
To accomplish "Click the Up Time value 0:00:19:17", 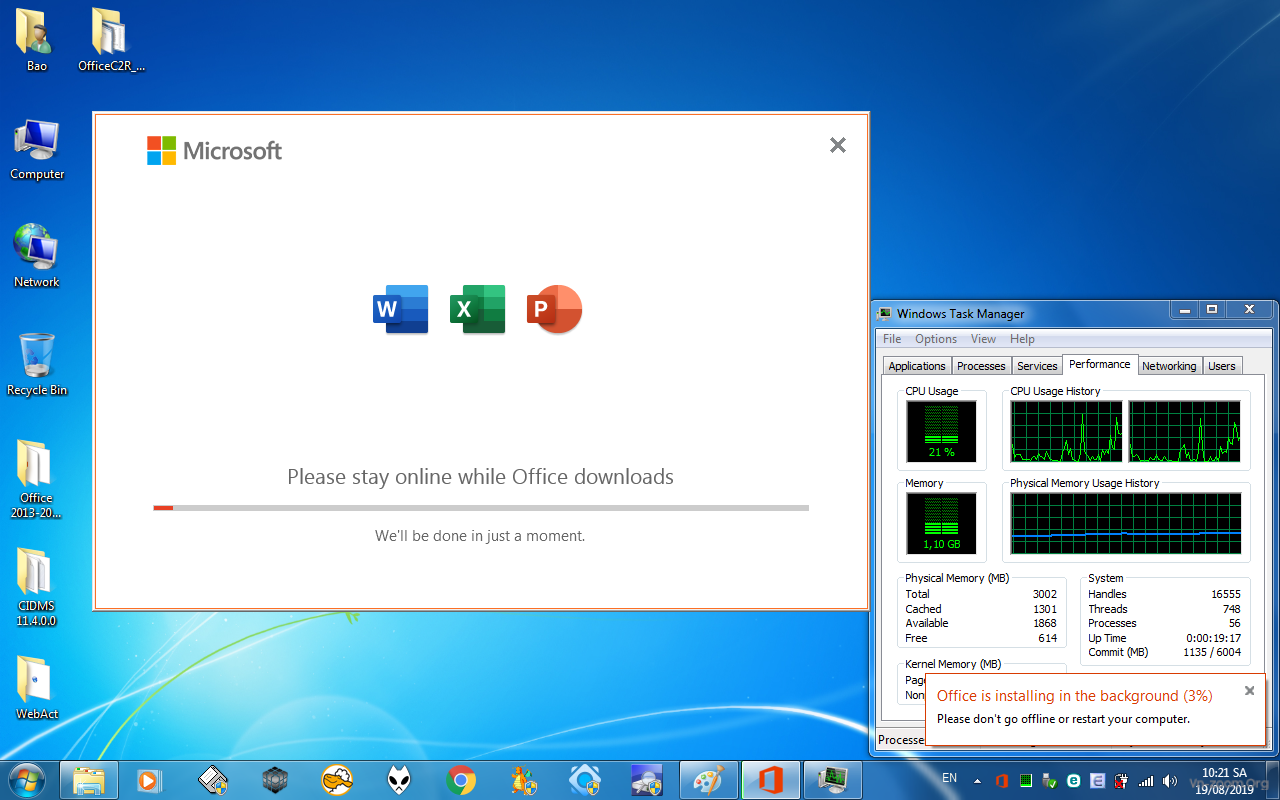I will tap(1214, 638).
